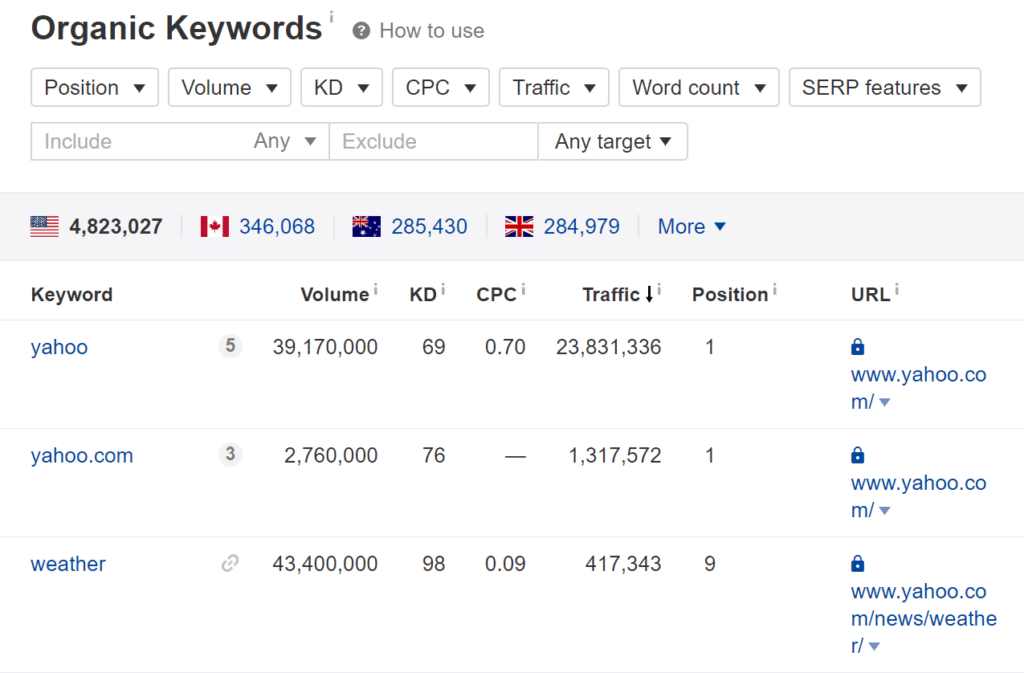Open the KD filter dropdown

[x=342, y=87]
